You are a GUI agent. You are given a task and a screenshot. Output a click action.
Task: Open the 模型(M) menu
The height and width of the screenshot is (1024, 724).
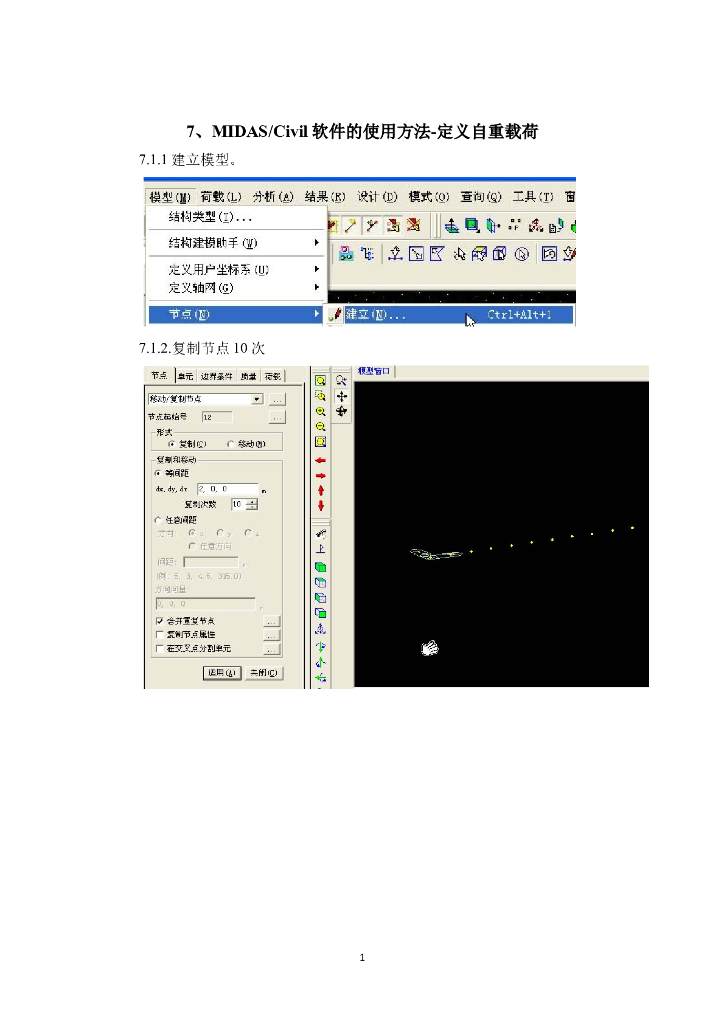click(x=170, y=197)
